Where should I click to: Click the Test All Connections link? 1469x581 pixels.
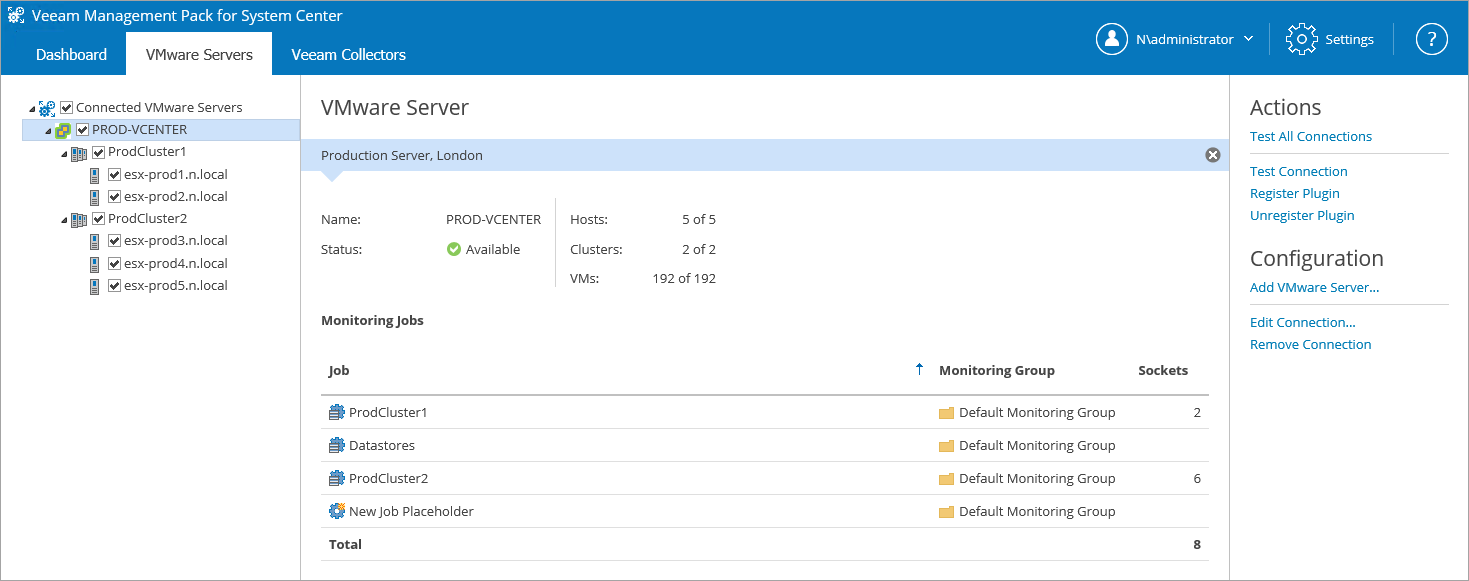point(1310,136)
